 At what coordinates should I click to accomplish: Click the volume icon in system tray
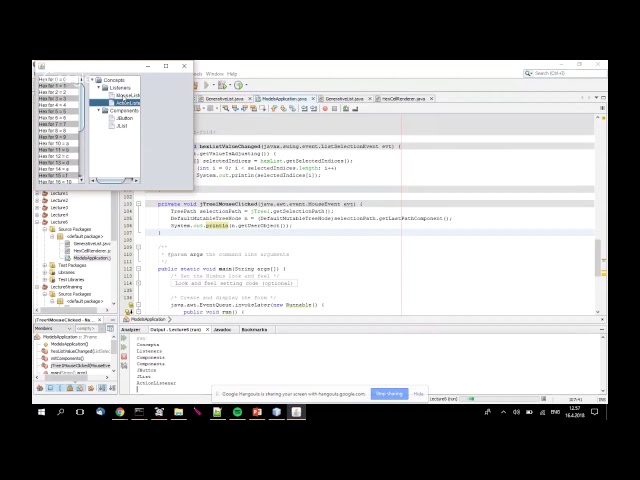[516, 412]
